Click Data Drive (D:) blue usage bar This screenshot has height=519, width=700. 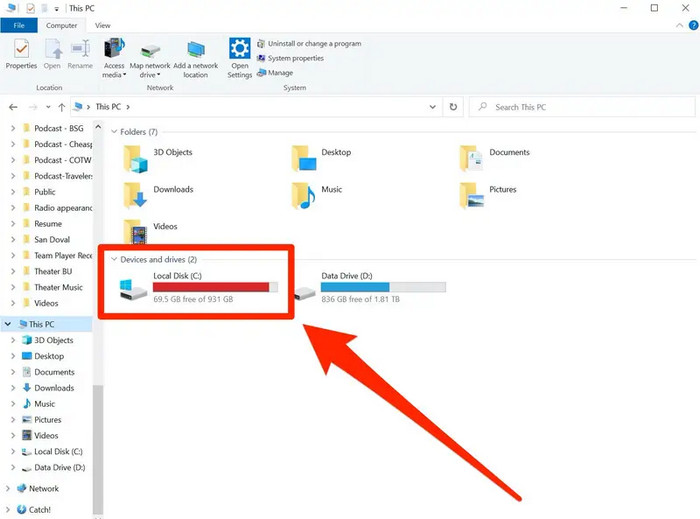(383, 287)
